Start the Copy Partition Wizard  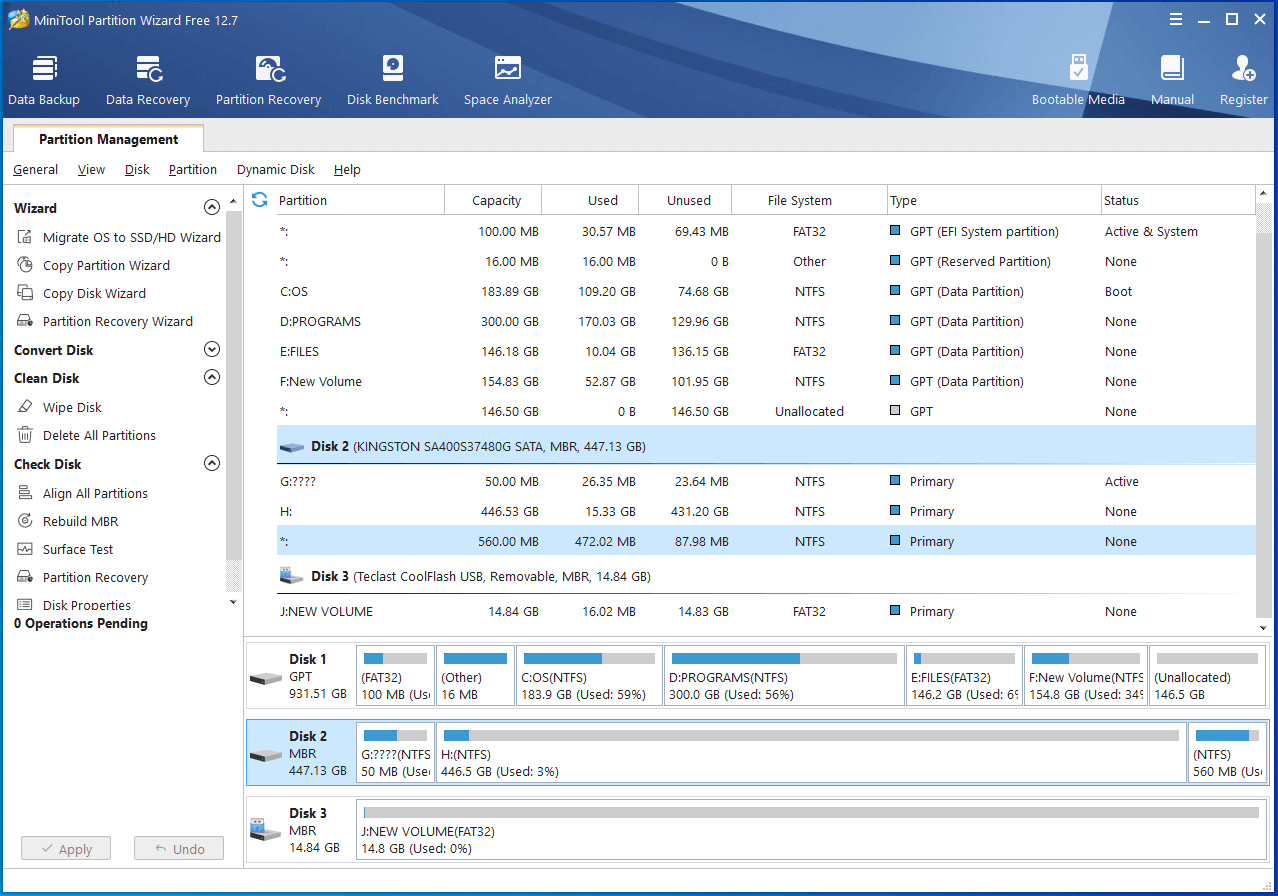(93, 265)
